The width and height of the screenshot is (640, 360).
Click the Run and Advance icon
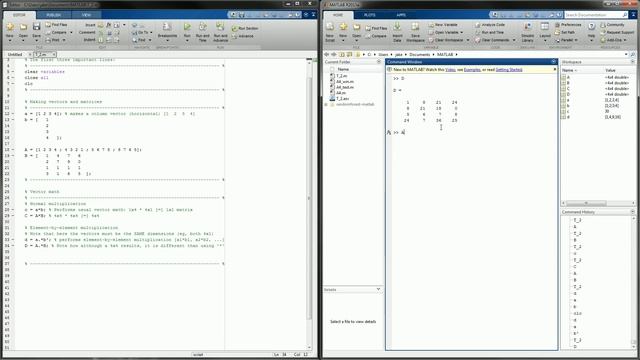pyautogui.click(x=220, y=27)
